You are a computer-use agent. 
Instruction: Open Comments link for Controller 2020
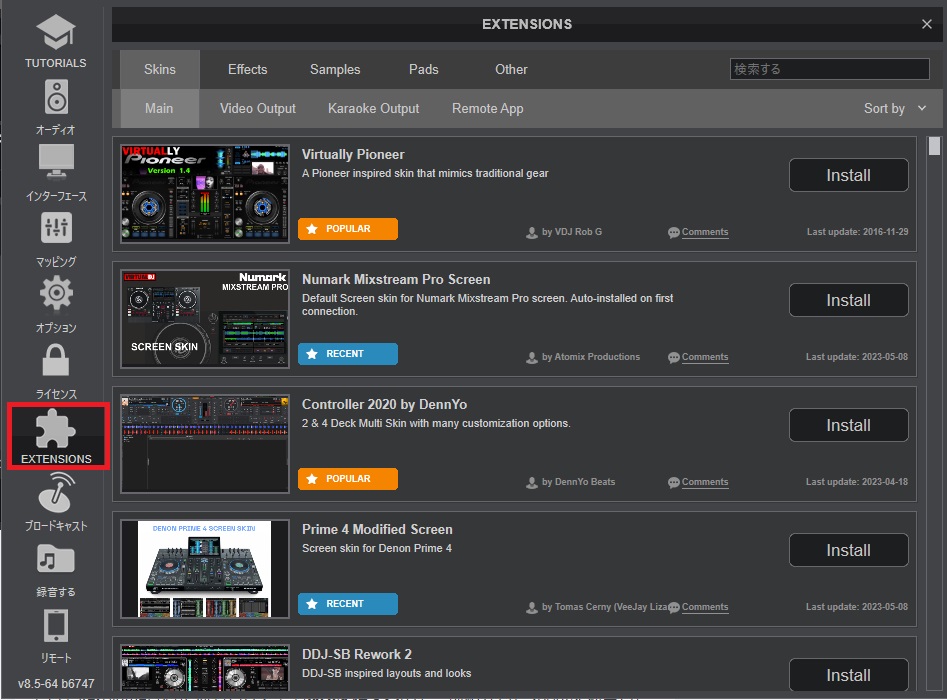(705, 482)
